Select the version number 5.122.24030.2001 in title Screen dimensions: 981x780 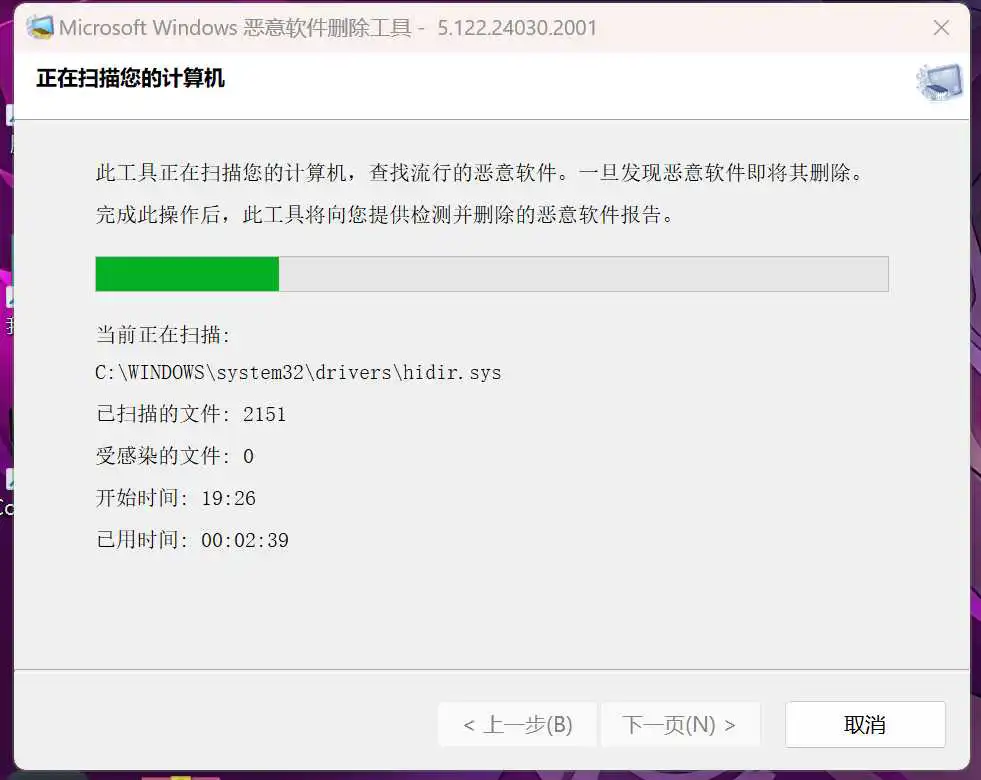517,28
